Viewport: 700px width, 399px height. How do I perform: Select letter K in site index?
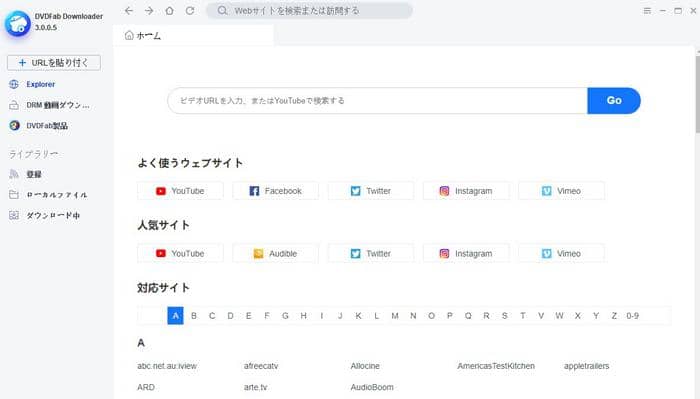tap(358, 316)
